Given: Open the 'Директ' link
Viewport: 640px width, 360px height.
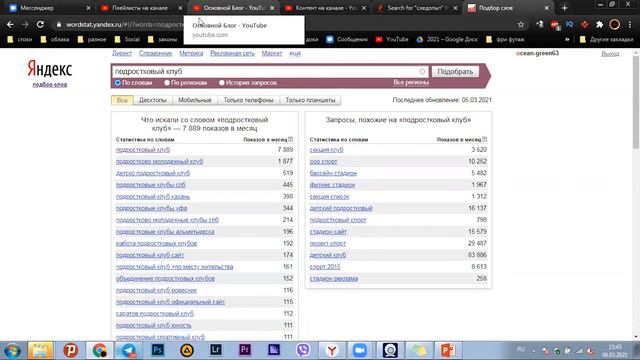Looking at the screenshot, I should [x=122, y=53].
